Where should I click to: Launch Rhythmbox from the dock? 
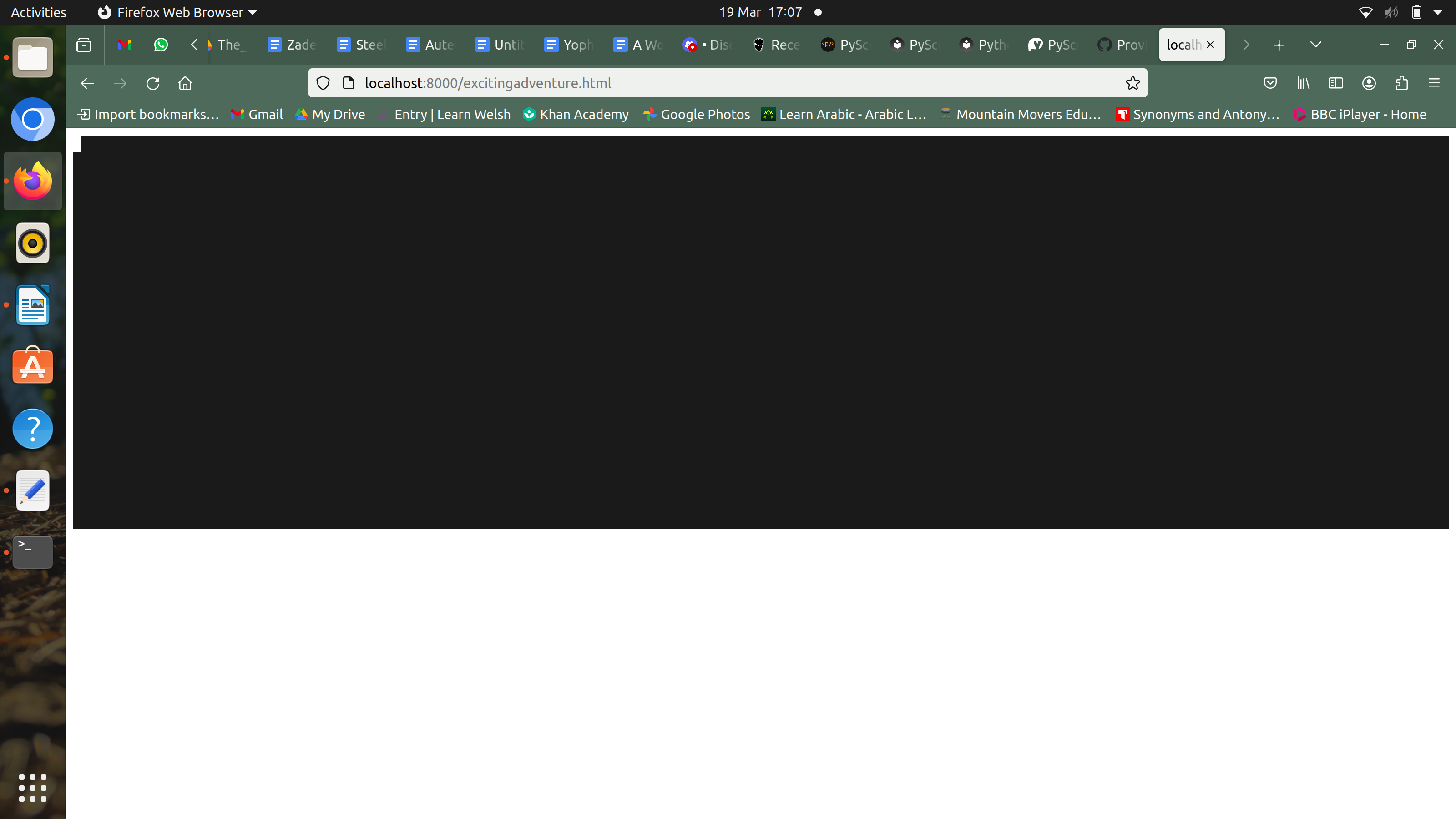pyautogui.click(x=32, y=243)
